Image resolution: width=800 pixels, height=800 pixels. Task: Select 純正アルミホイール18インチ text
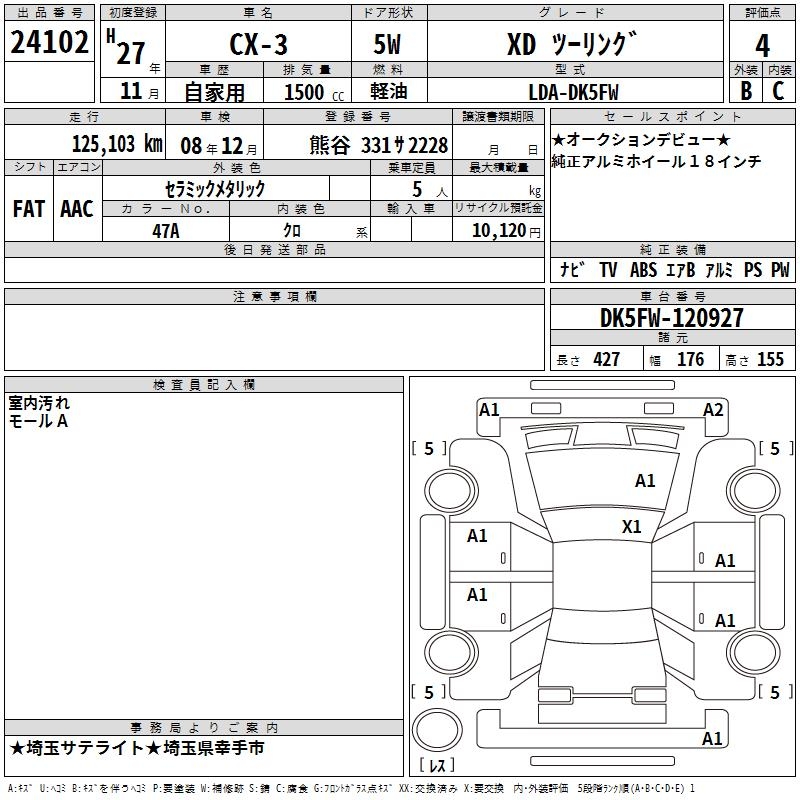coord(656,162)
